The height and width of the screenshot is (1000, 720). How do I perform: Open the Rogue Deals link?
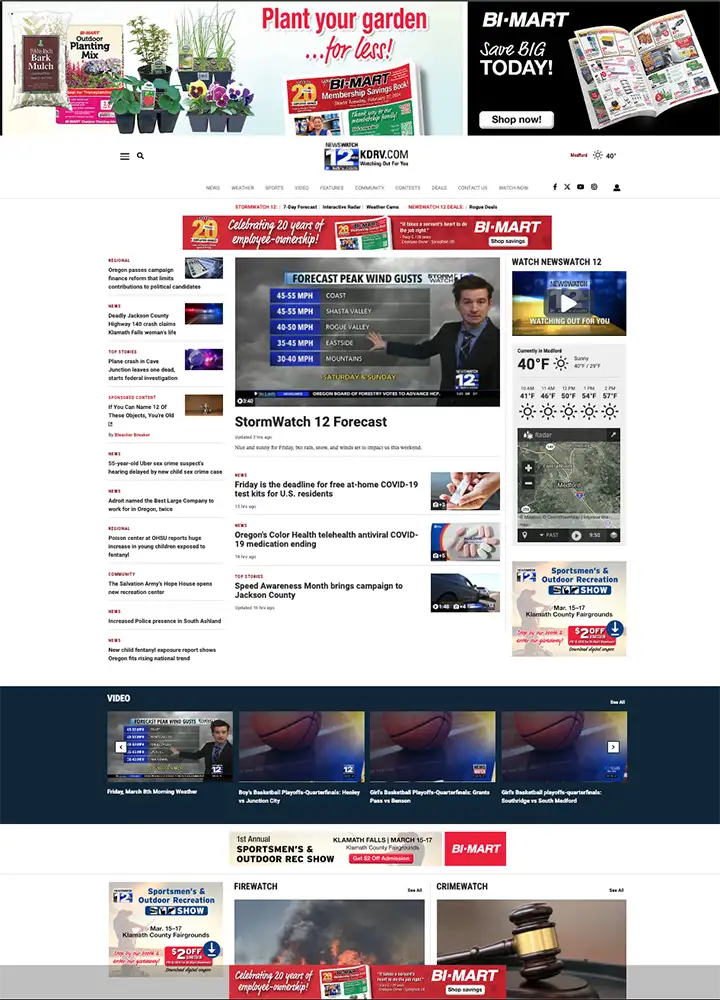[483, 207]
